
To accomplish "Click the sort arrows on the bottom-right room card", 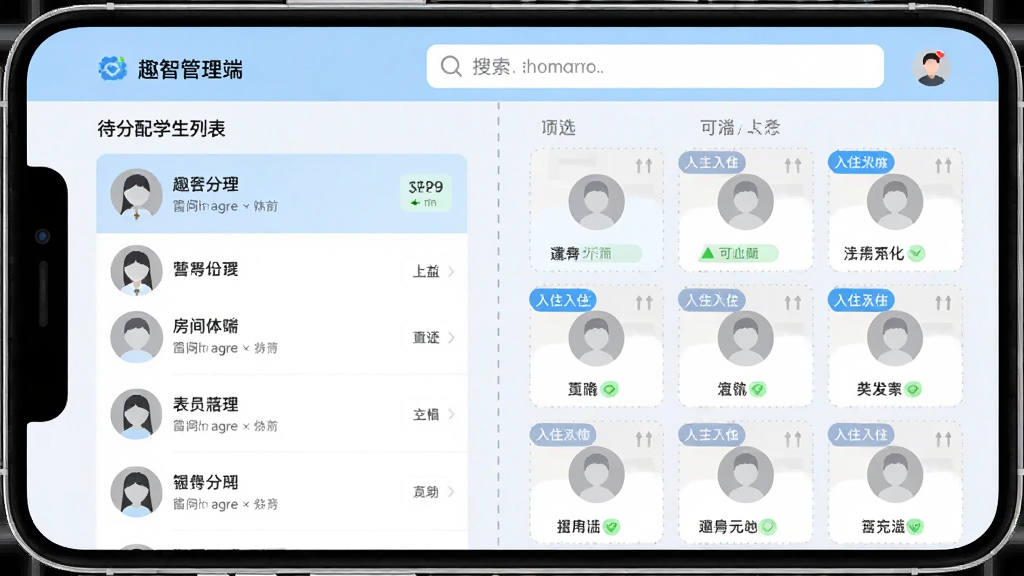I will click(943, 440).
